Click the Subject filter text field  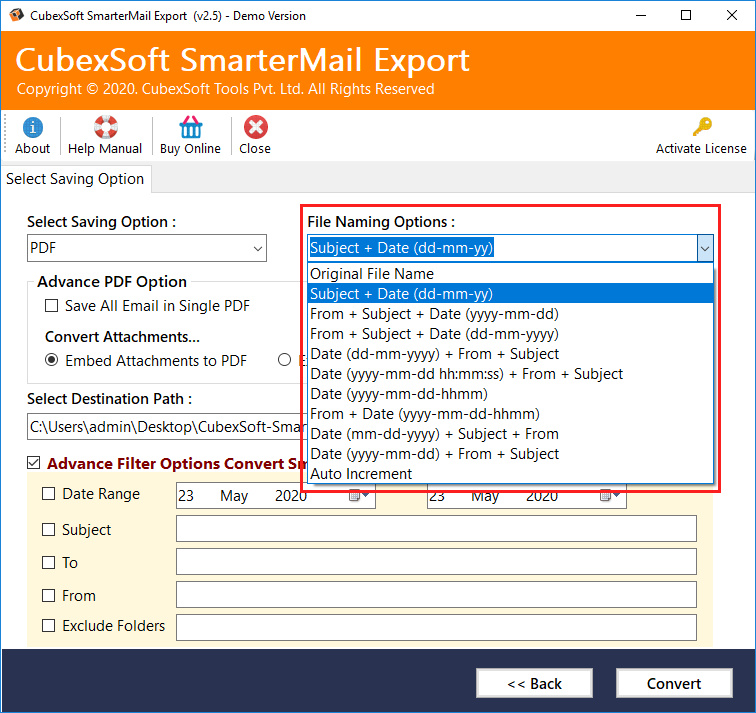tap(436, 528)
